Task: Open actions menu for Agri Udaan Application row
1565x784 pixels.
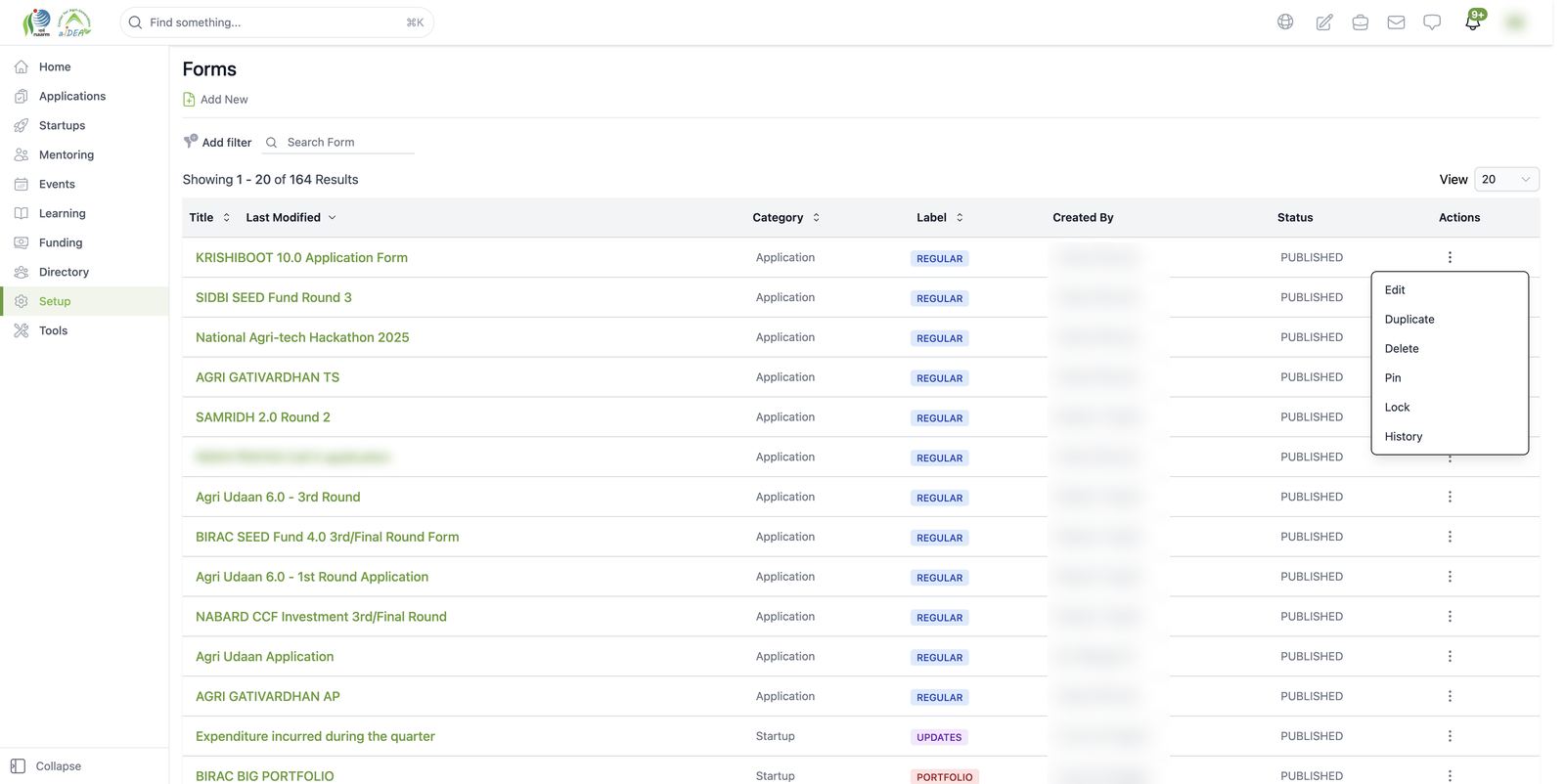Action: 1450,656
